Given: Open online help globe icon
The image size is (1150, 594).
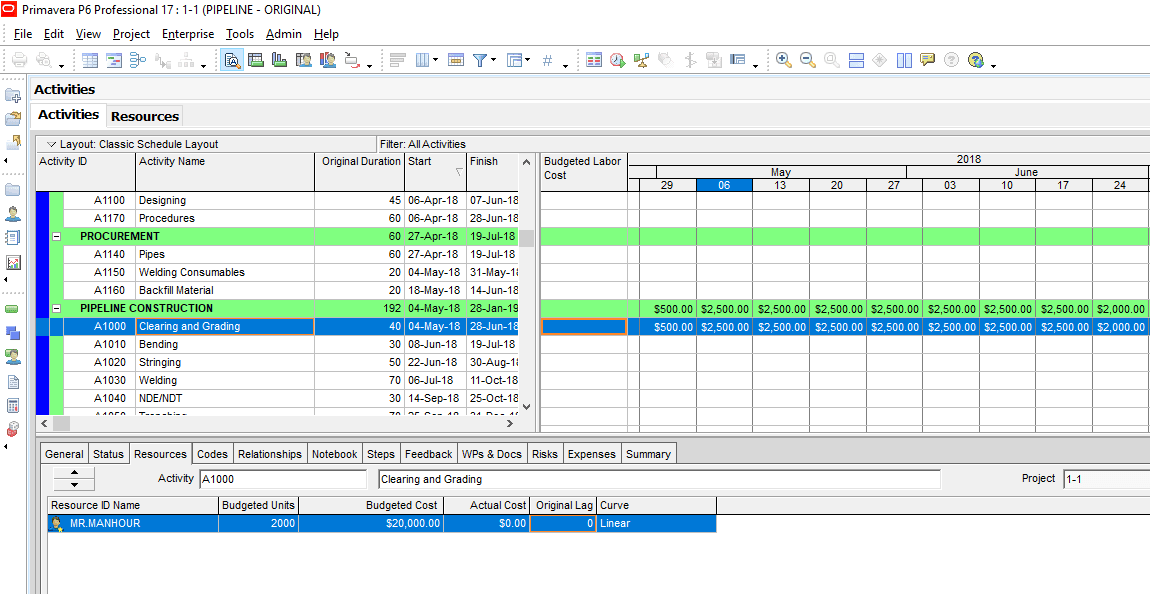Looking at the screenshot, I should (975, 60).
